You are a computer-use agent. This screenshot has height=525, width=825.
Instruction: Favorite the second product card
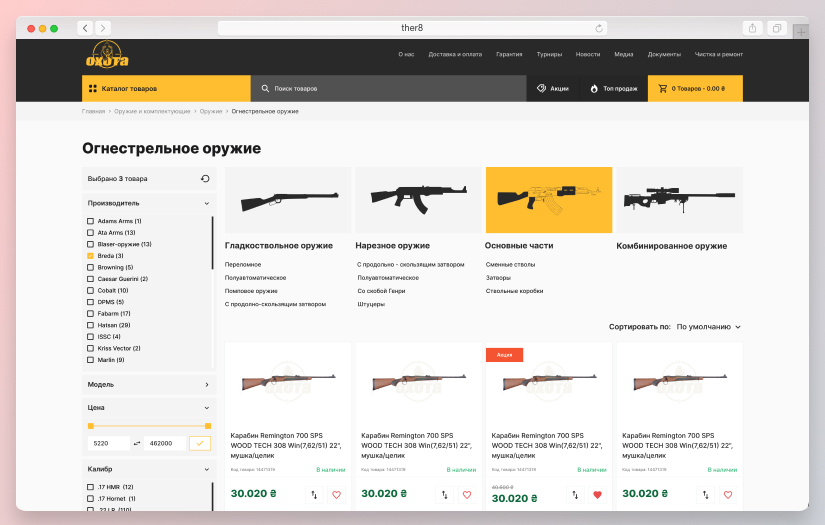tap(467, 494)
